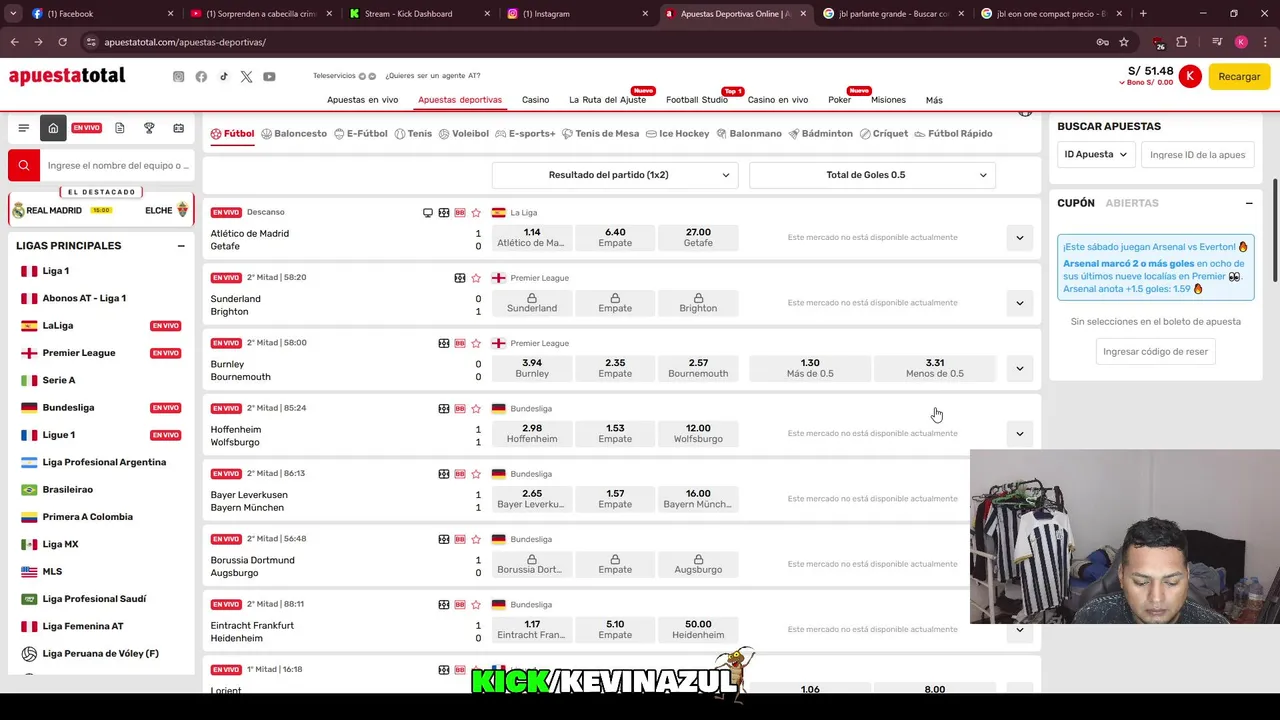
Task: Favorite the Eintracht Frankfurt vs Heidenheim star
Action: point(476,604)
